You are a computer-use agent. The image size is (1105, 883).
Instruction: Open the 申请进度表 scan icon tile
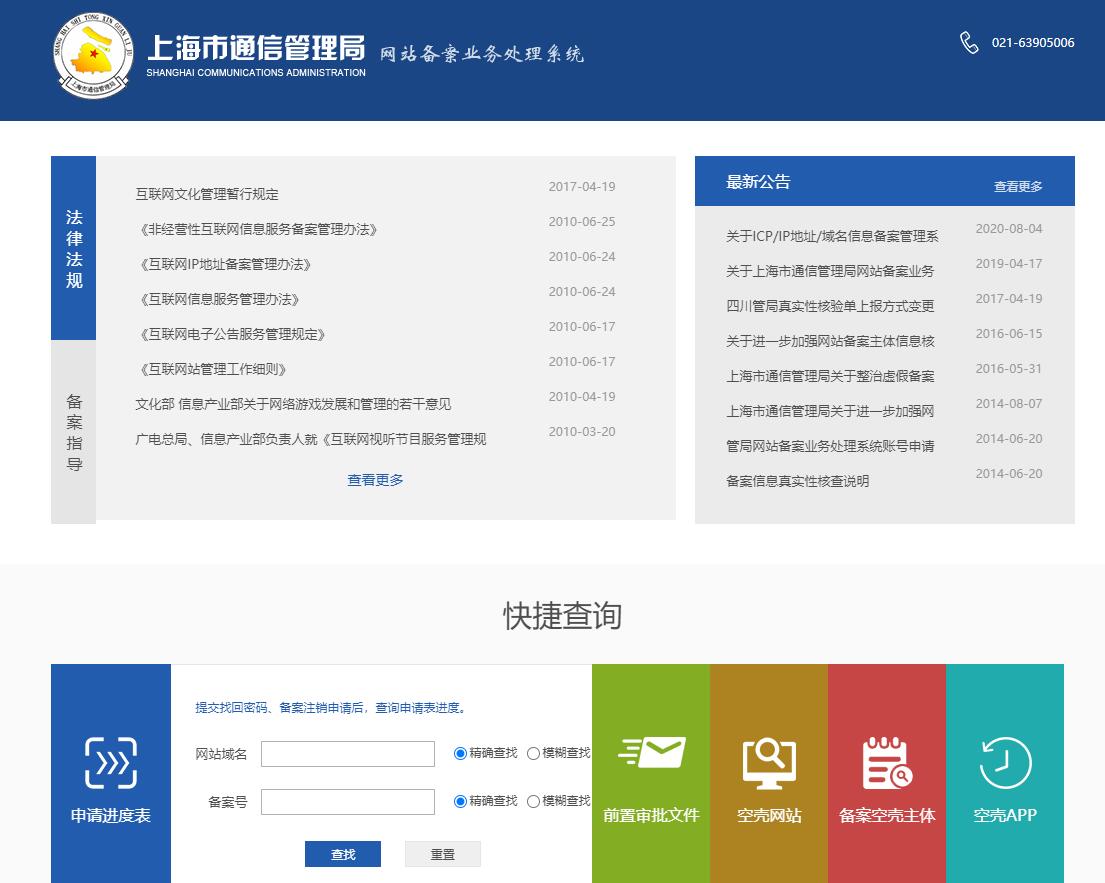point(110,764)
